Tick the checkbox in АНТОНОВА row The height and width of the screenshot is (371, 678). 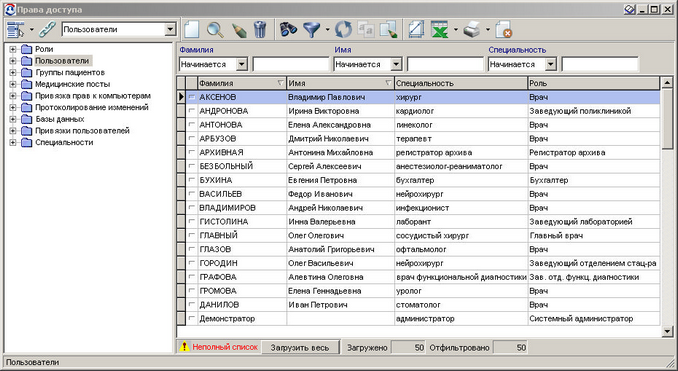click(x=192, y=125)
